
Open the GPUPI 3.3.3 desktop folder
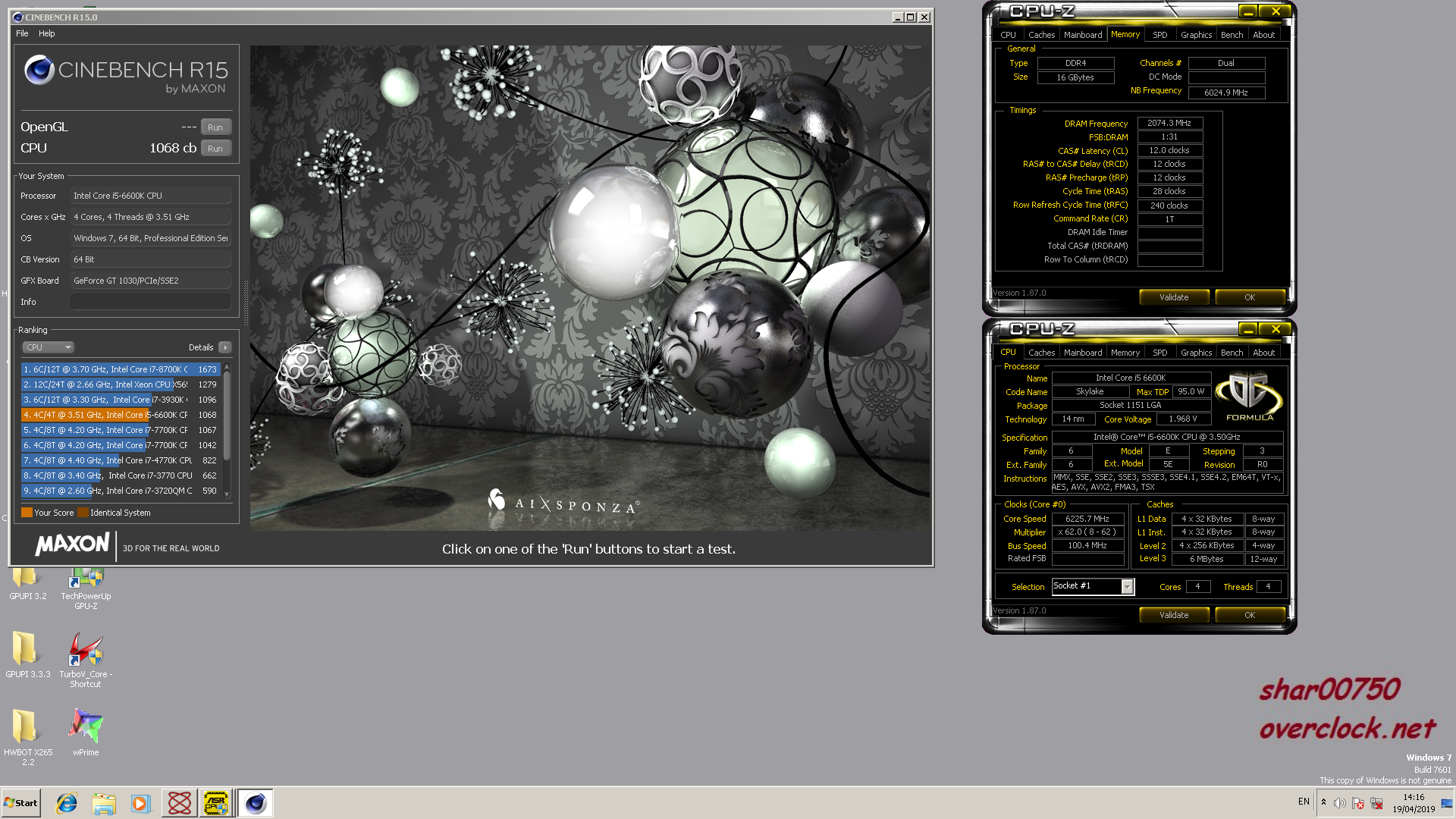27,654
